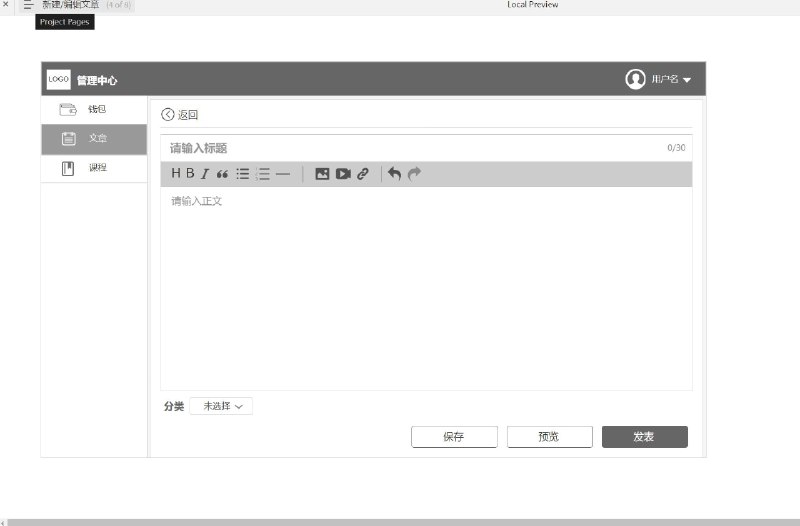
Task: Click the LOGO box in header
Action: point(59,79)
